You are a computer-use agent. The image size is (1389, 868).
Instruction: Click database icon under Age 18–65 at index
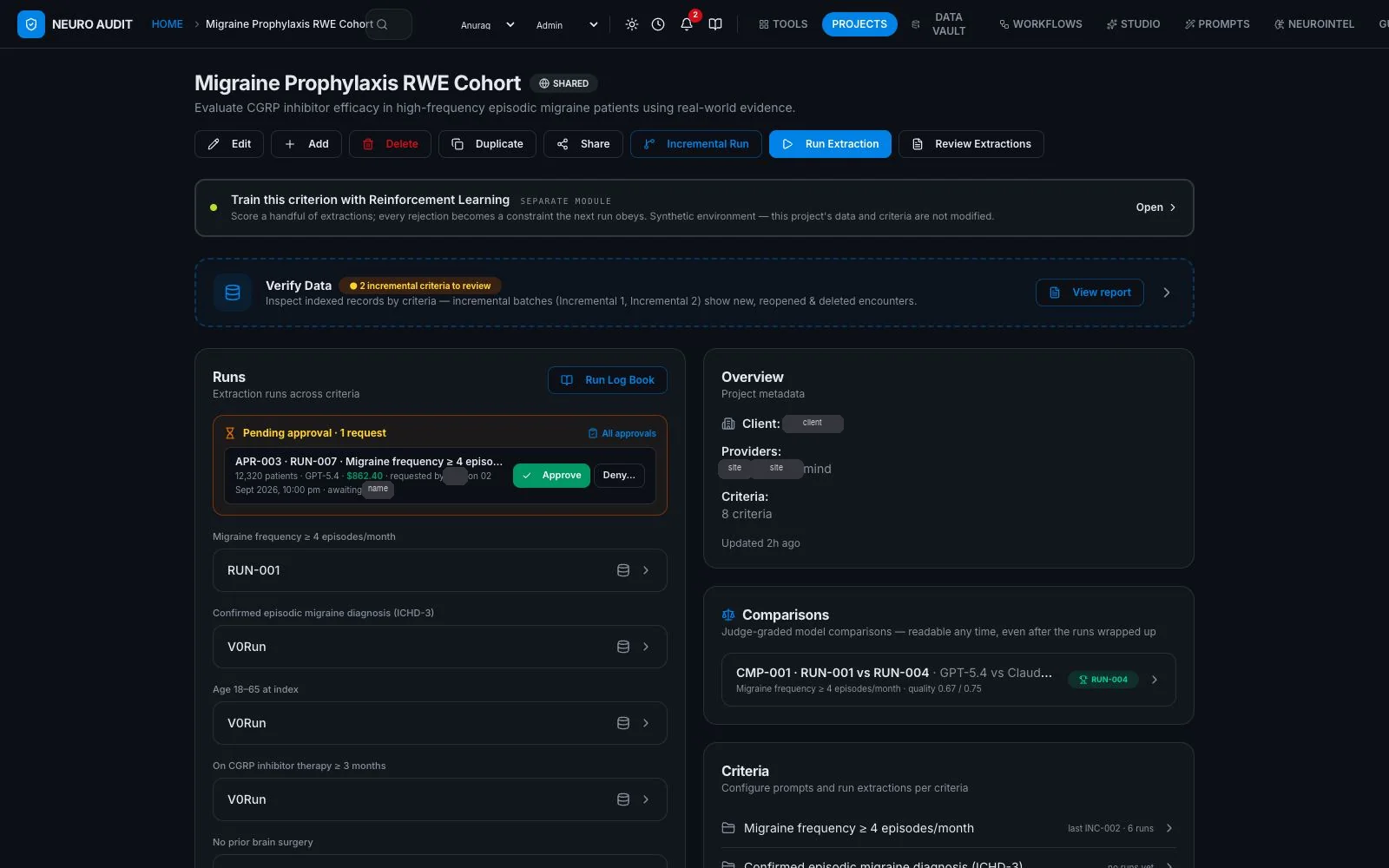point(623,723)
